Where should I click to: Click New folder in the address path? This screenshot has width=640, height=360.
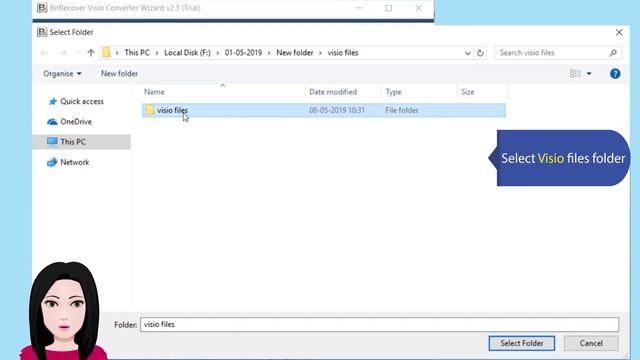(x=295, y=53)
